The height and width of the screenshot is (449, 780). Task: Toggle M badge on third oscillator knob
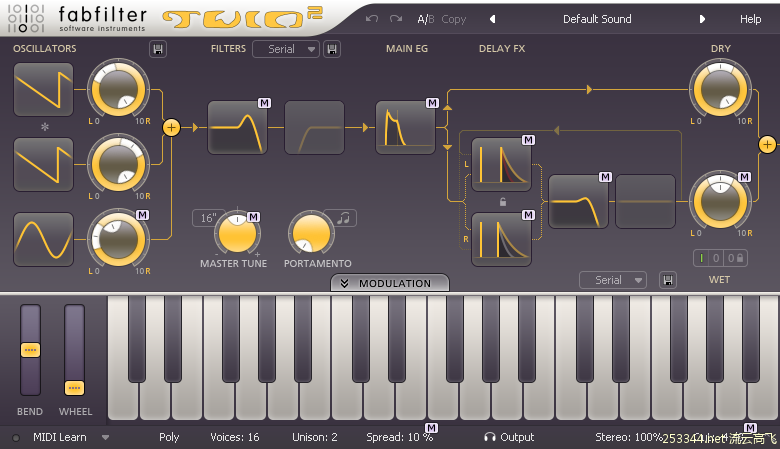coord(142,215)
